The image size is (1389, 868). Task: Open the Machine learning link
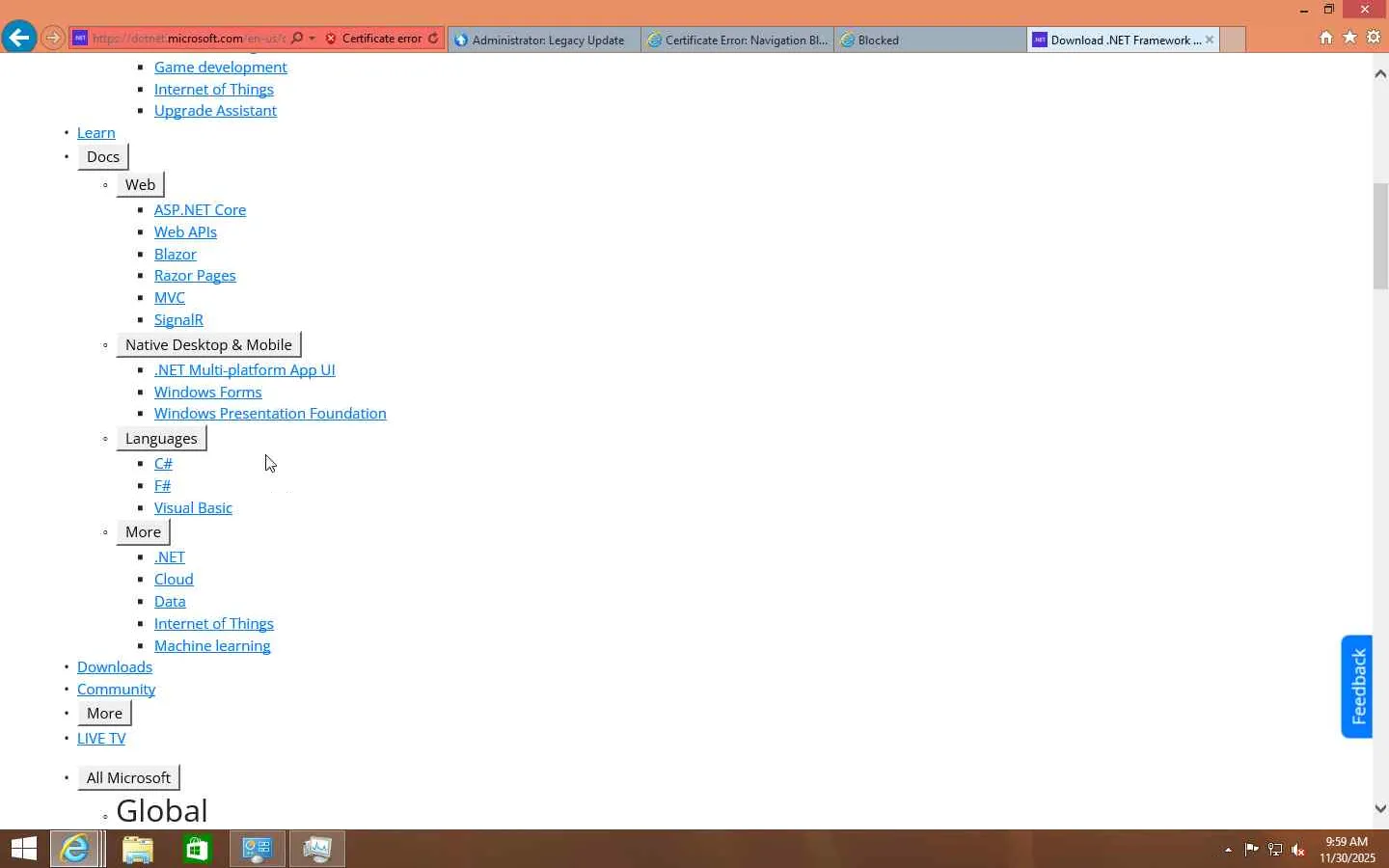(212, 645)
